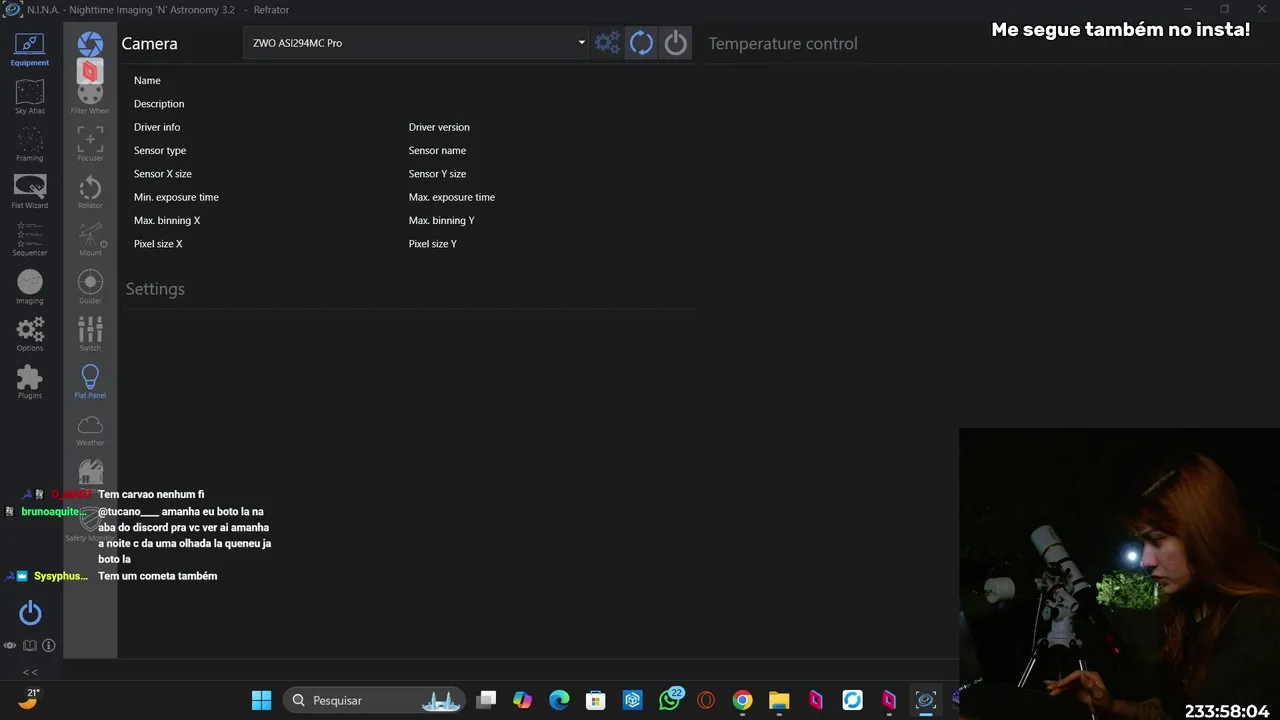The image size is (1280, 720).
Task: Select the Weather cloud equipment tab
Action: coord(90,429)
